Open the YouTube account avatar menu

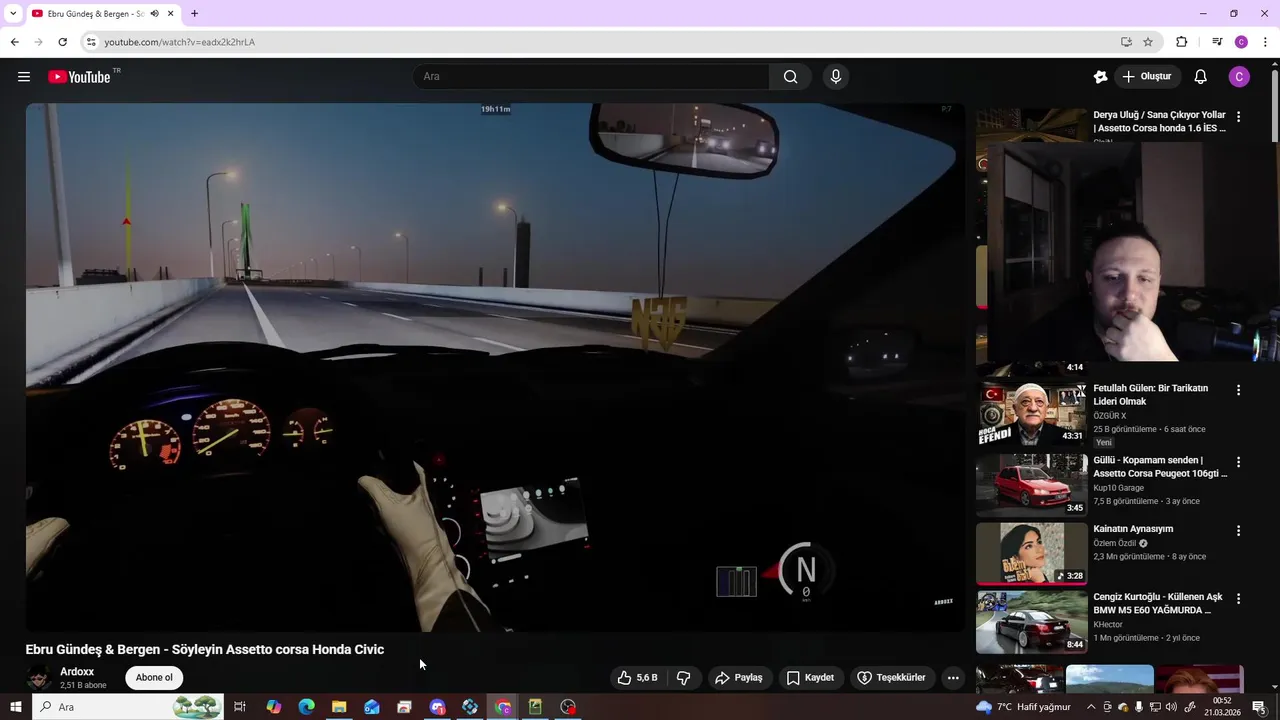[x=1239, y=77]
